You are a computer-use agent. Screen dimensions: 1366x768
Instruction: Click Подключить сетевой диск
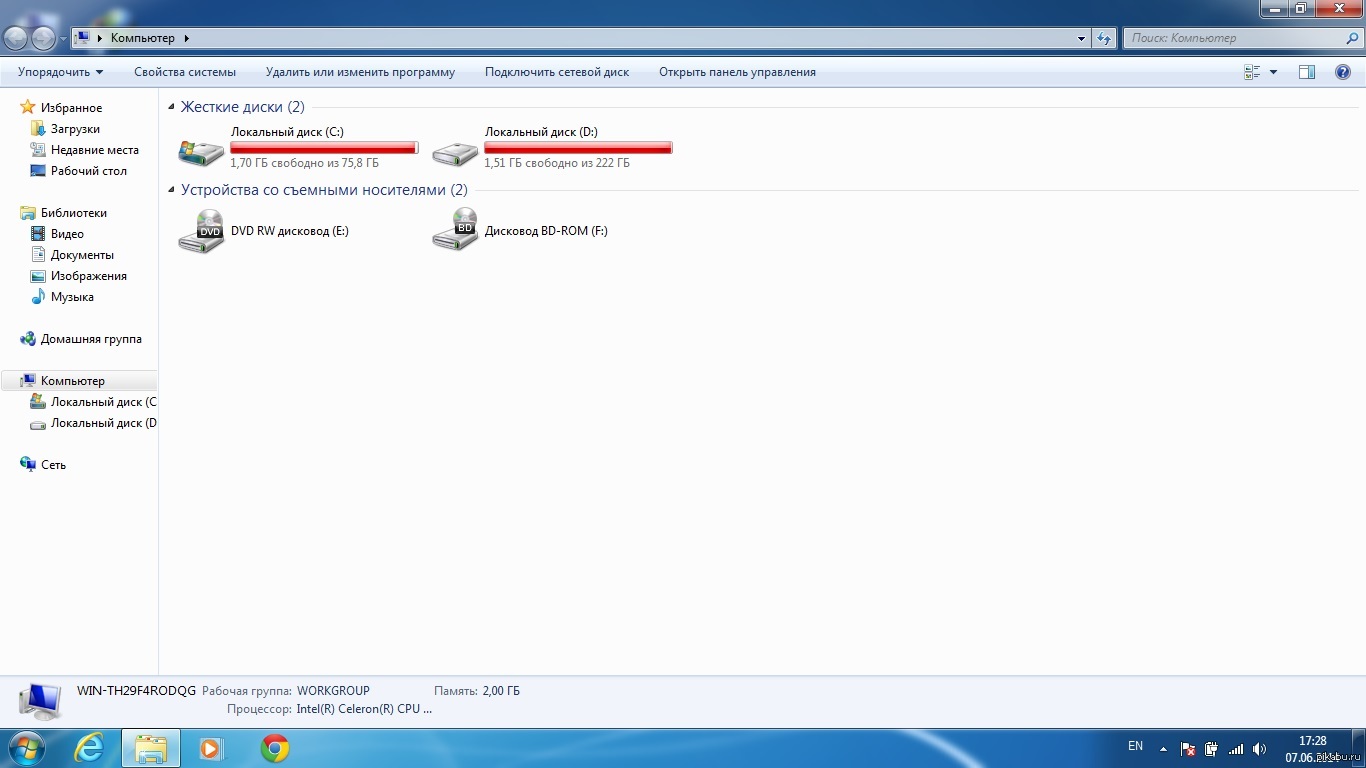tap(557, 72)
